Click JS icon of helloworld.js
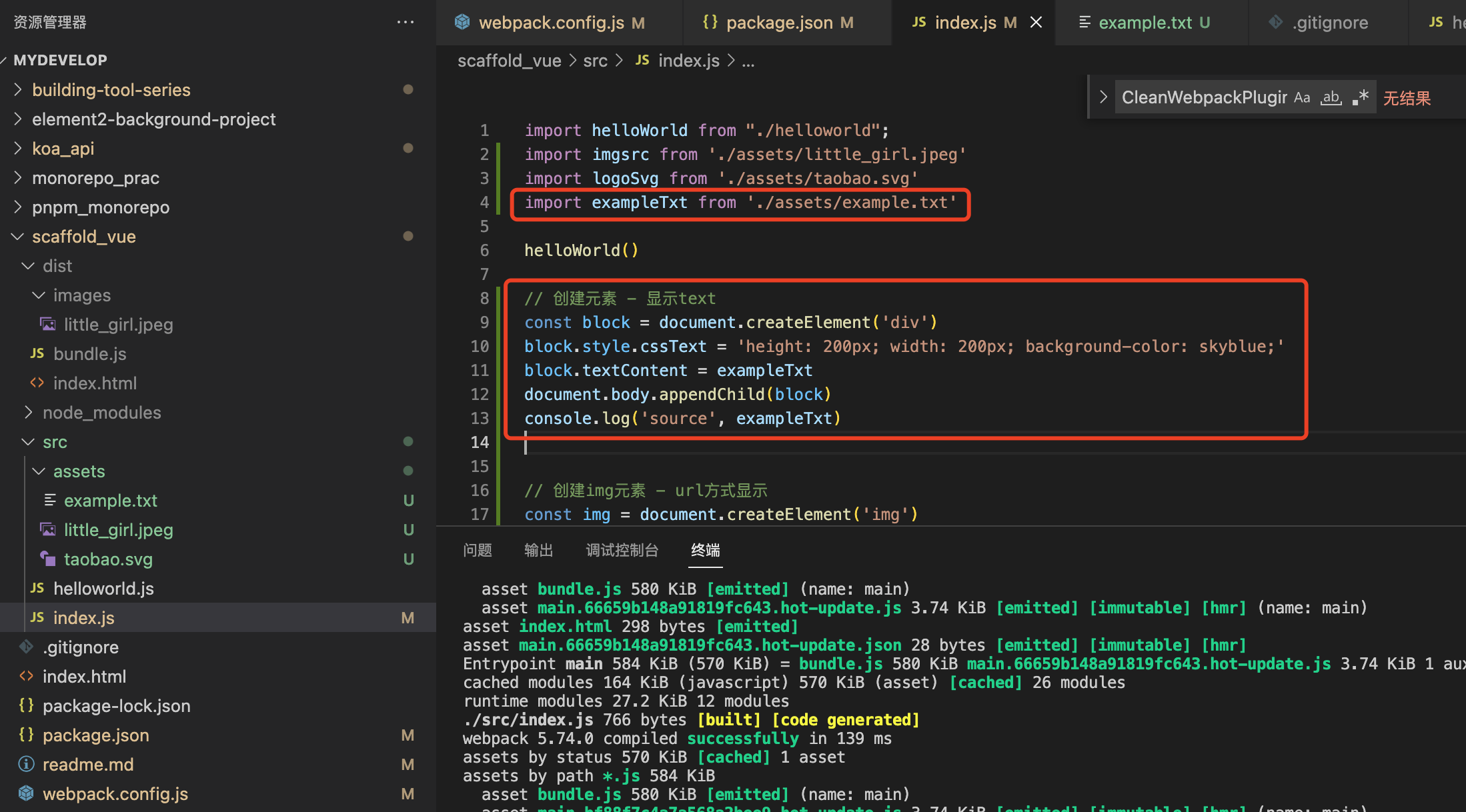The image size is (1466, 812). tap(37, 588)
